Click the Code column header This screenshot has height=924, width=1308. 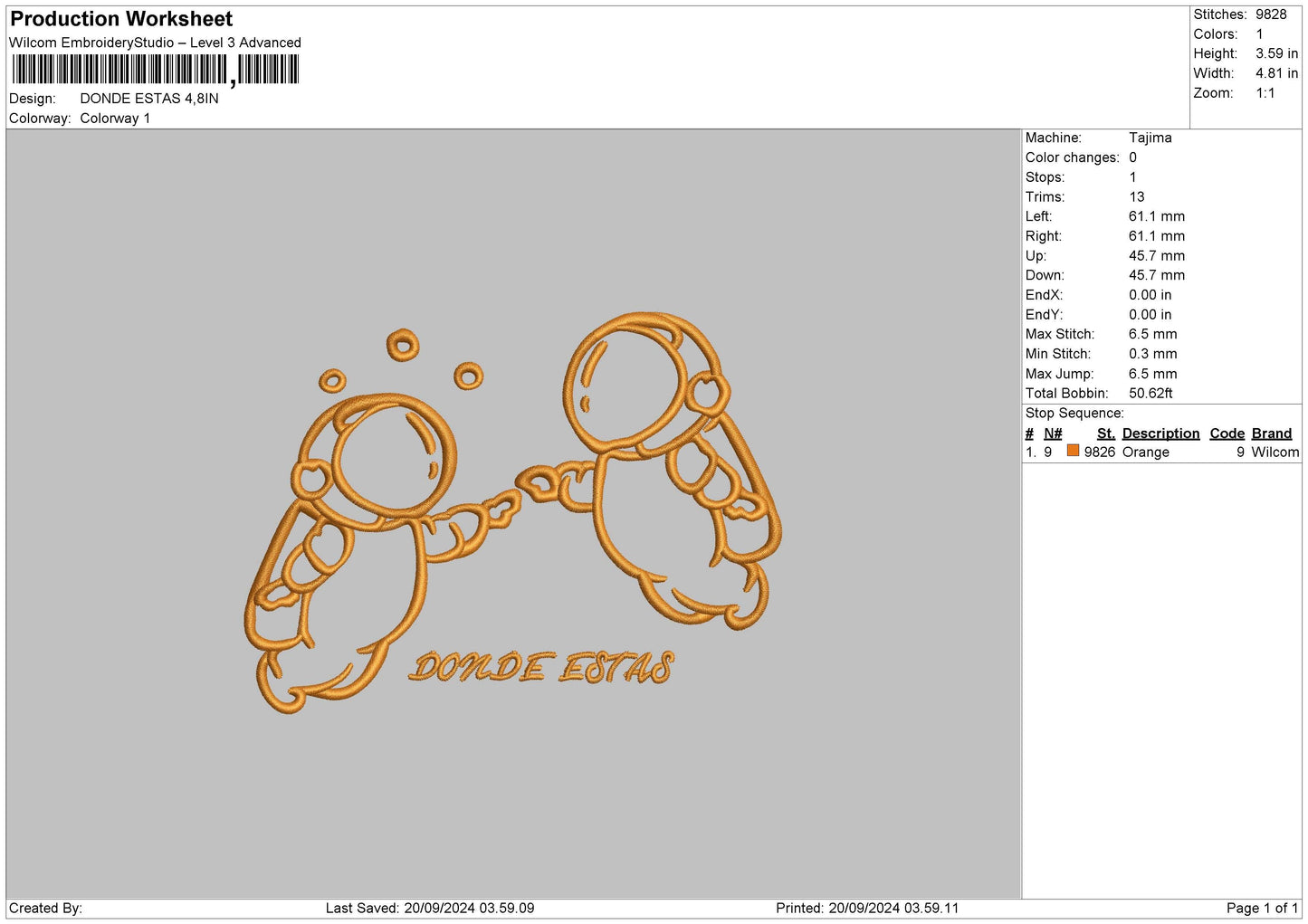(1227, 433)
